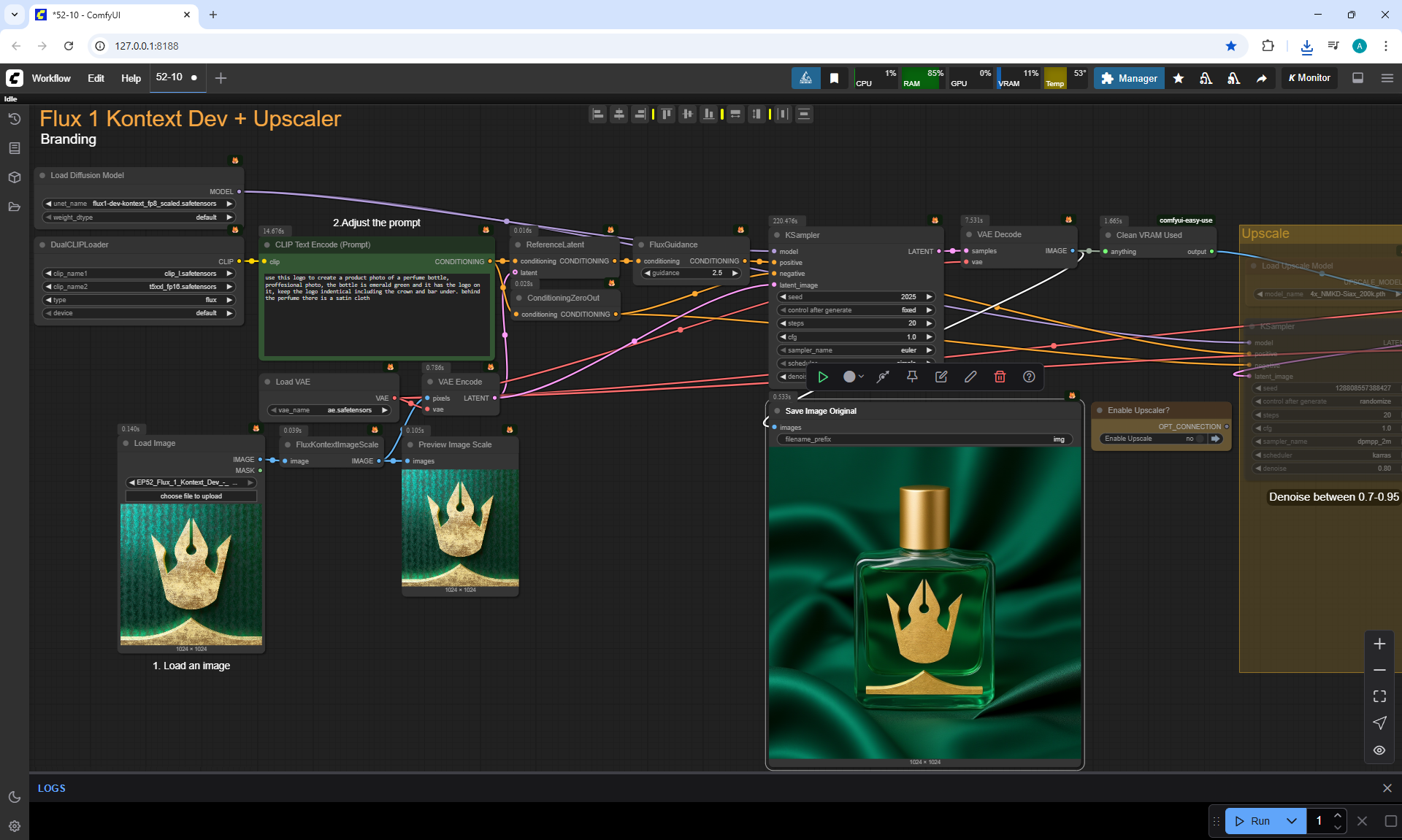Execute node via green play icon

point(823,377)
